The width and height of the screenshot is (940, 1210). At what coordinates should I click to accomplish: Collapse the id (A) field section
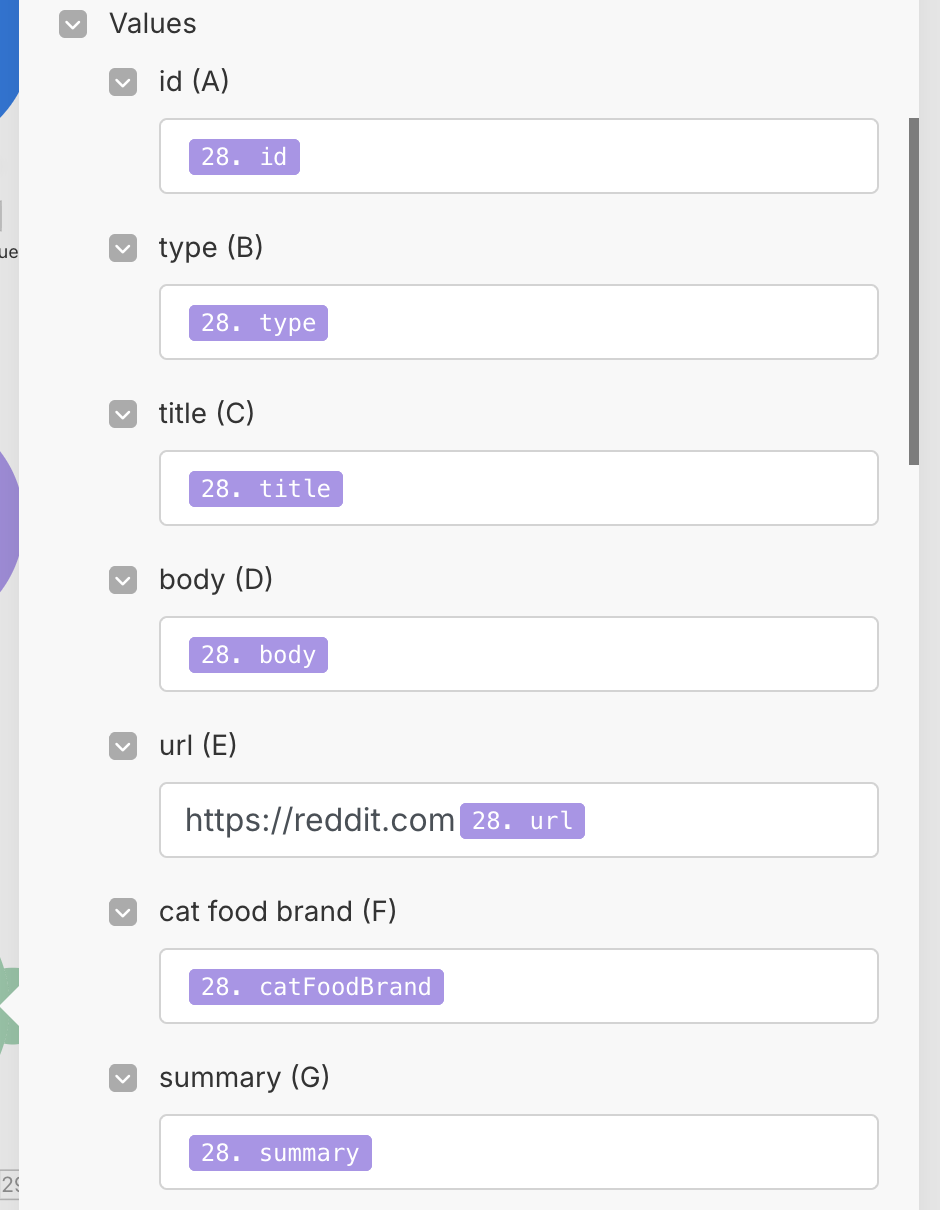tap(122, 82)
